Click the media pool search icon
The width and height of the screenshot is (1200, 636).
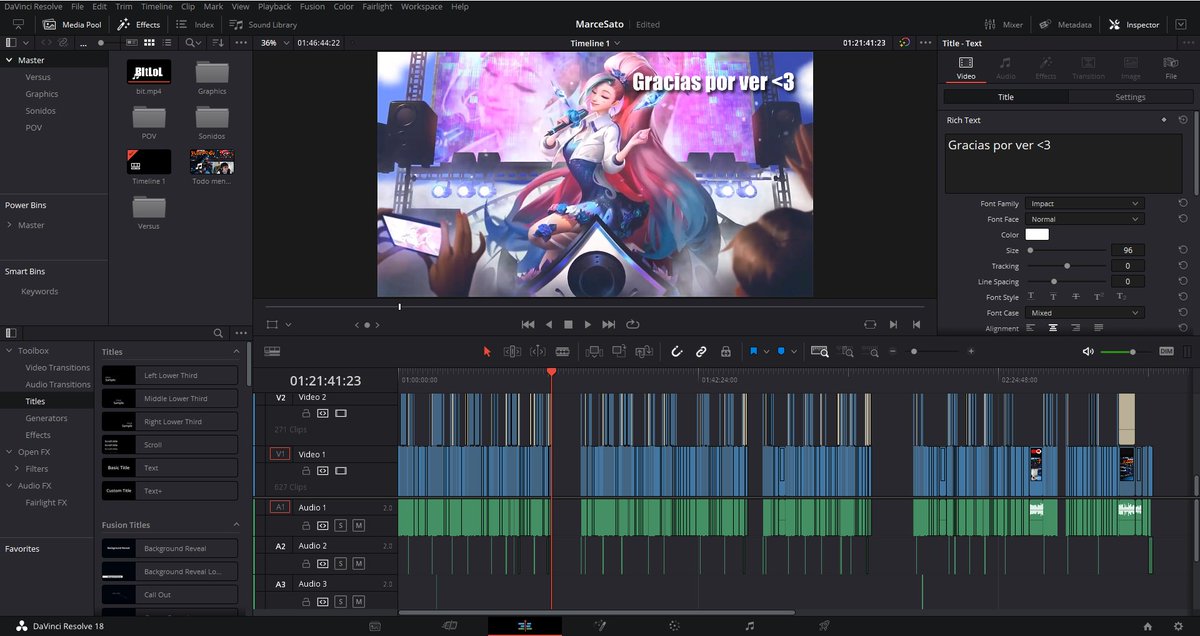coord(190,43)
